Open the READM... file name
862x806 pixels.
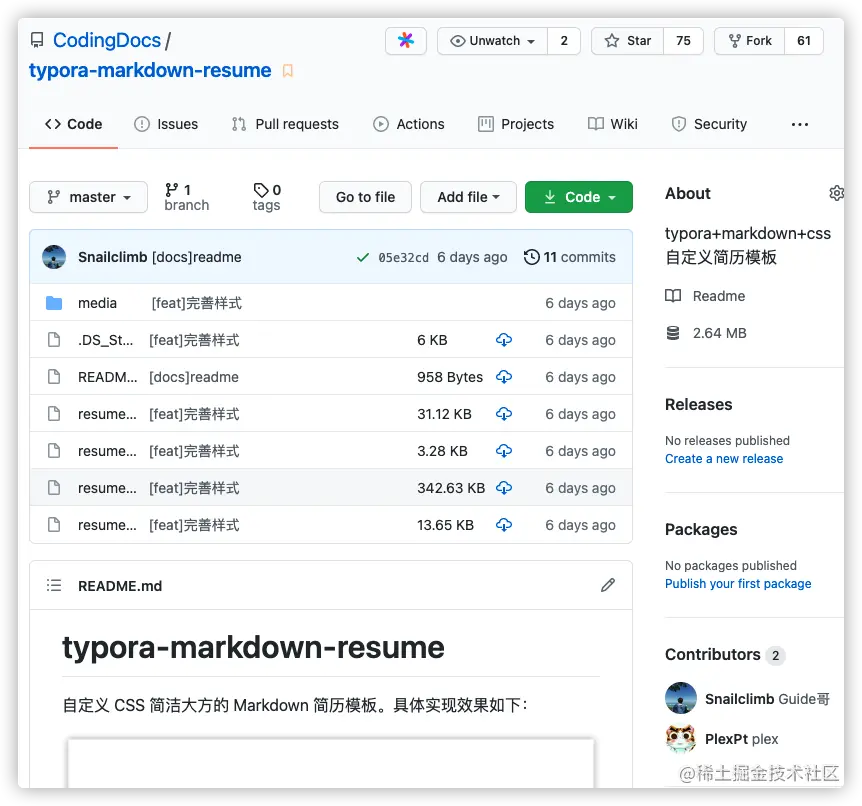point(108,377)
